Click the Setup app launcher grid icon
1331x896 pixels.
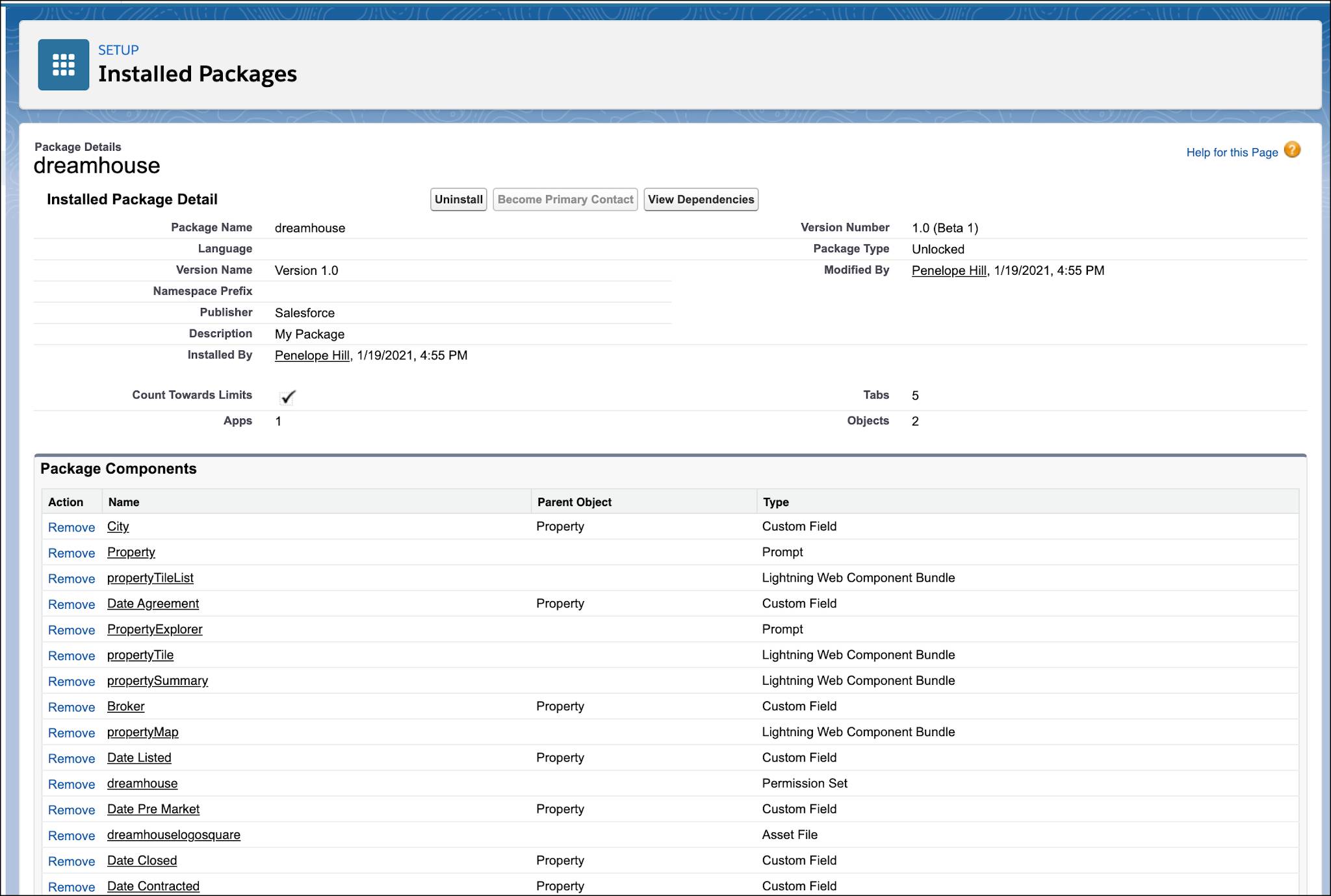coord(63,64)
